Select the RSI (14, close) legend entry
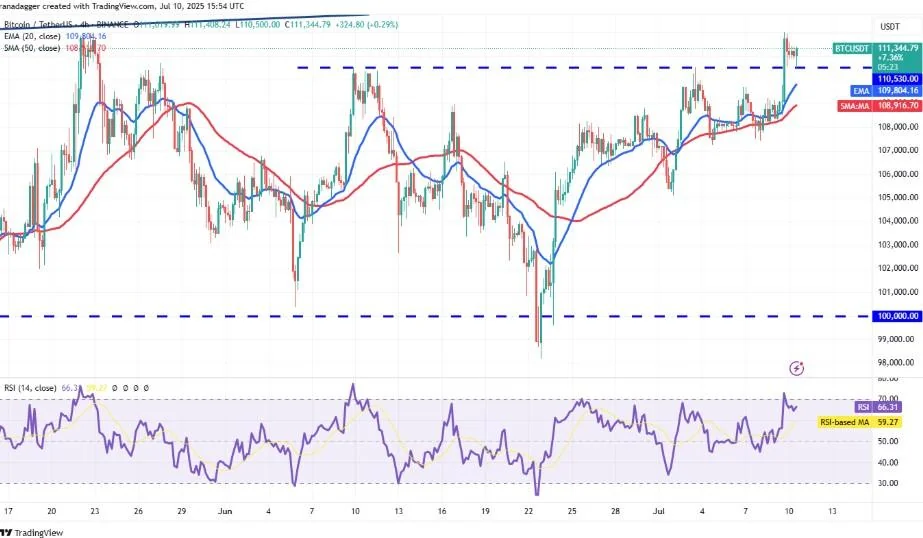This screenshot has height=538, width=923. [30, 388]
